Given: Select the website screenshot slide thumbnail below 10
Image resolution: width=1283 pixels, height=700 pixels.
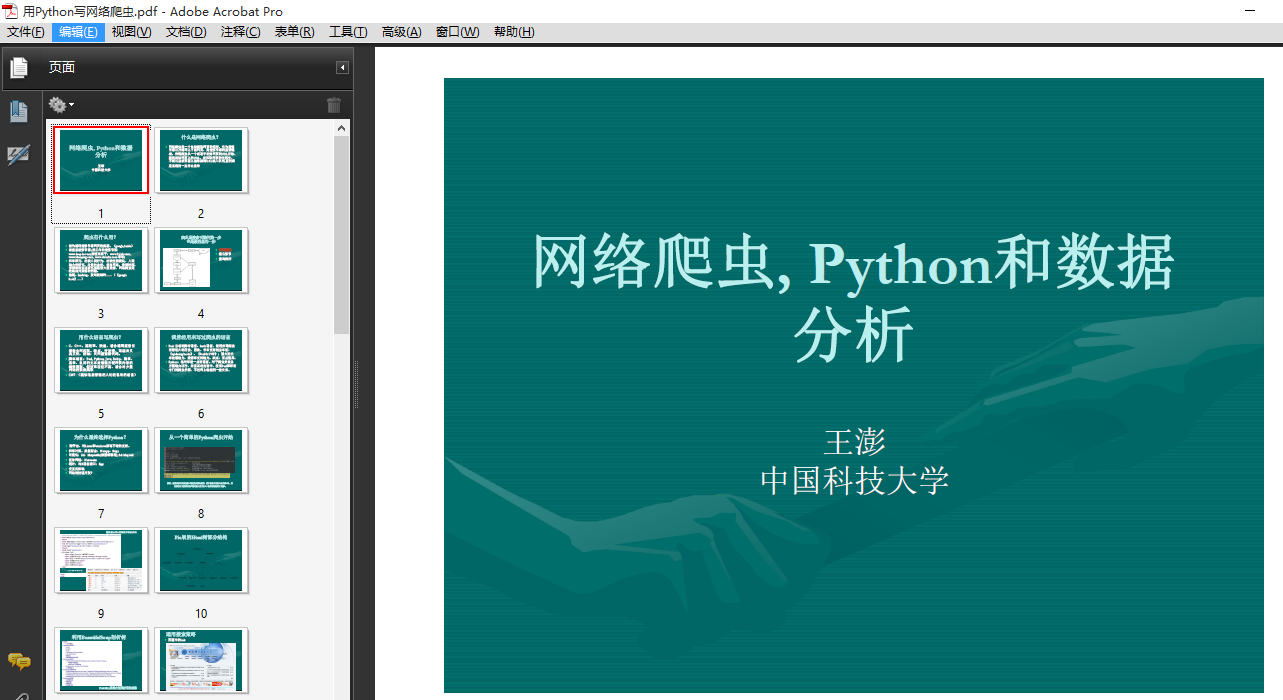Looking at the screenshot, I should pyautogui.click(x=201, y=660).
